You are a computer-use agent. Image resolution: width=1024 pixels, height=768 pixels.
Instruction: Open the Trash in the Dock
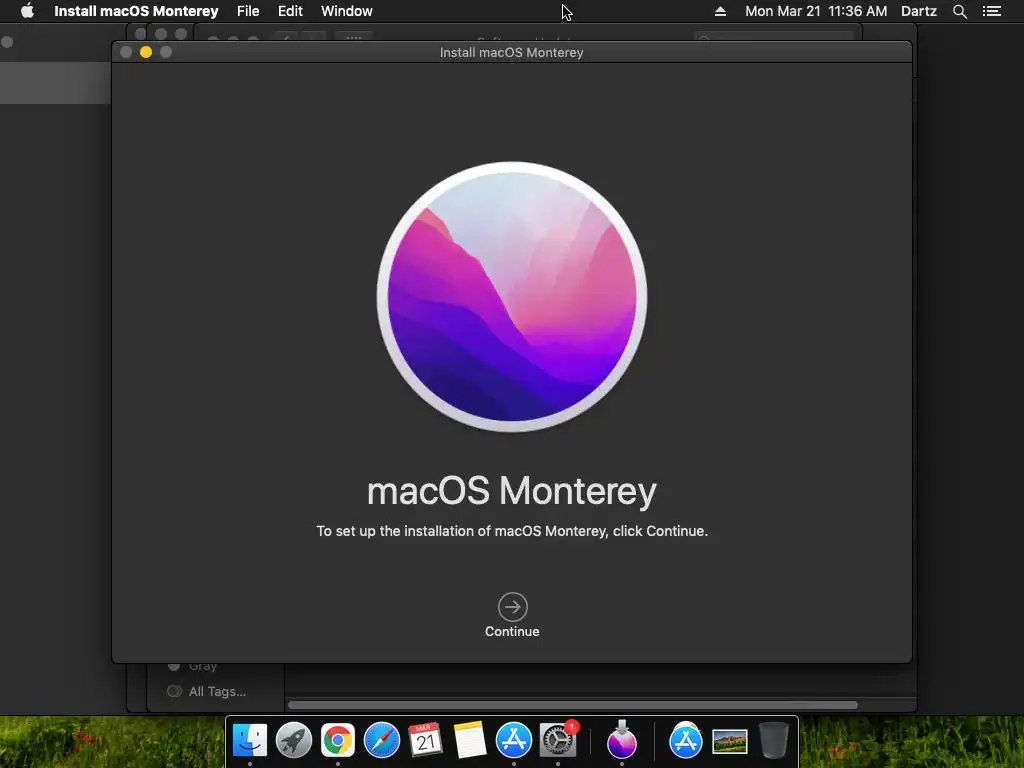pos(773,741)
